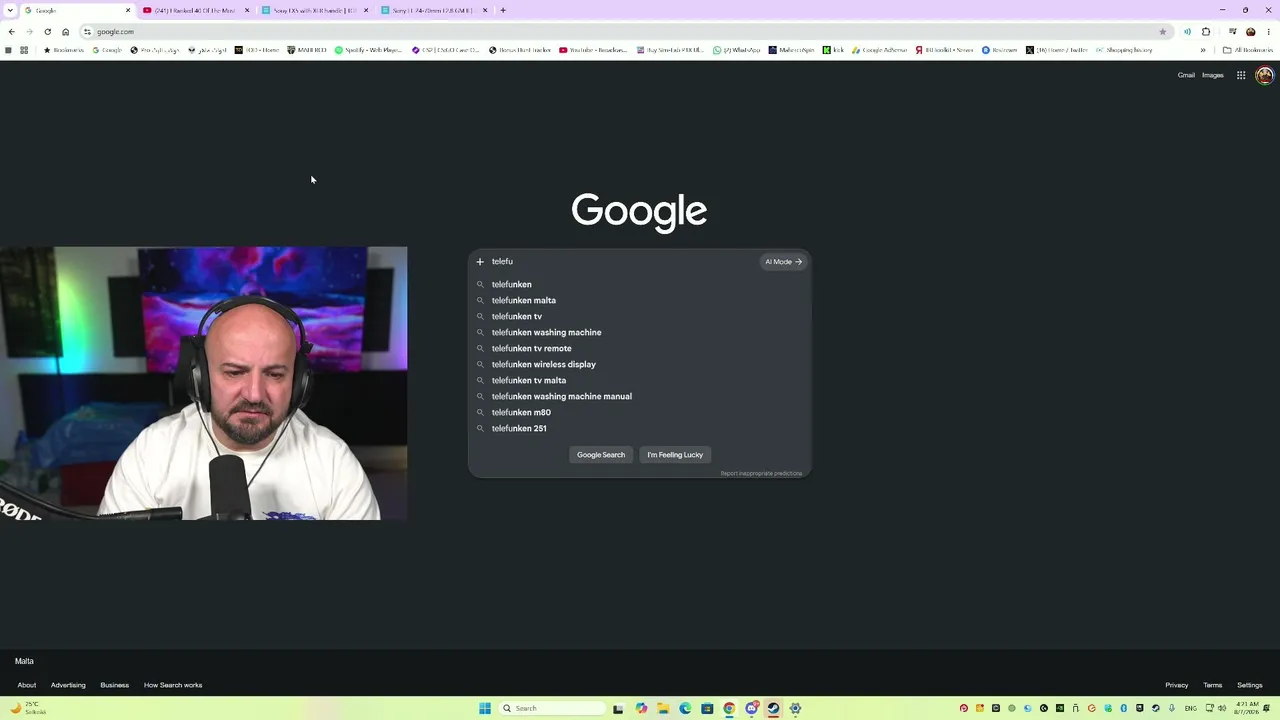Image resolution: width=1280 pixels, height=720 pixels.
Task: Select the 'telefunken tv remote' suggestion
Action: tap(640, 348)
